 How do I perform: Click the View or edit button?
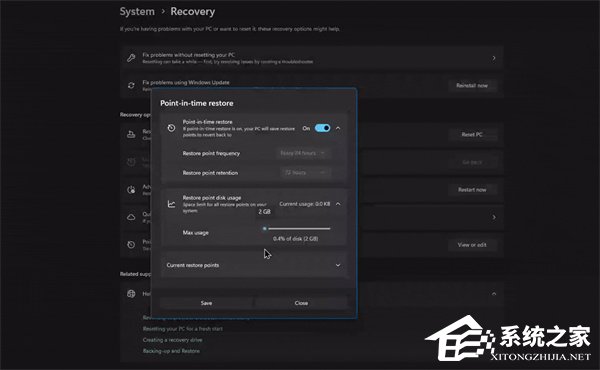coord(472,245)
